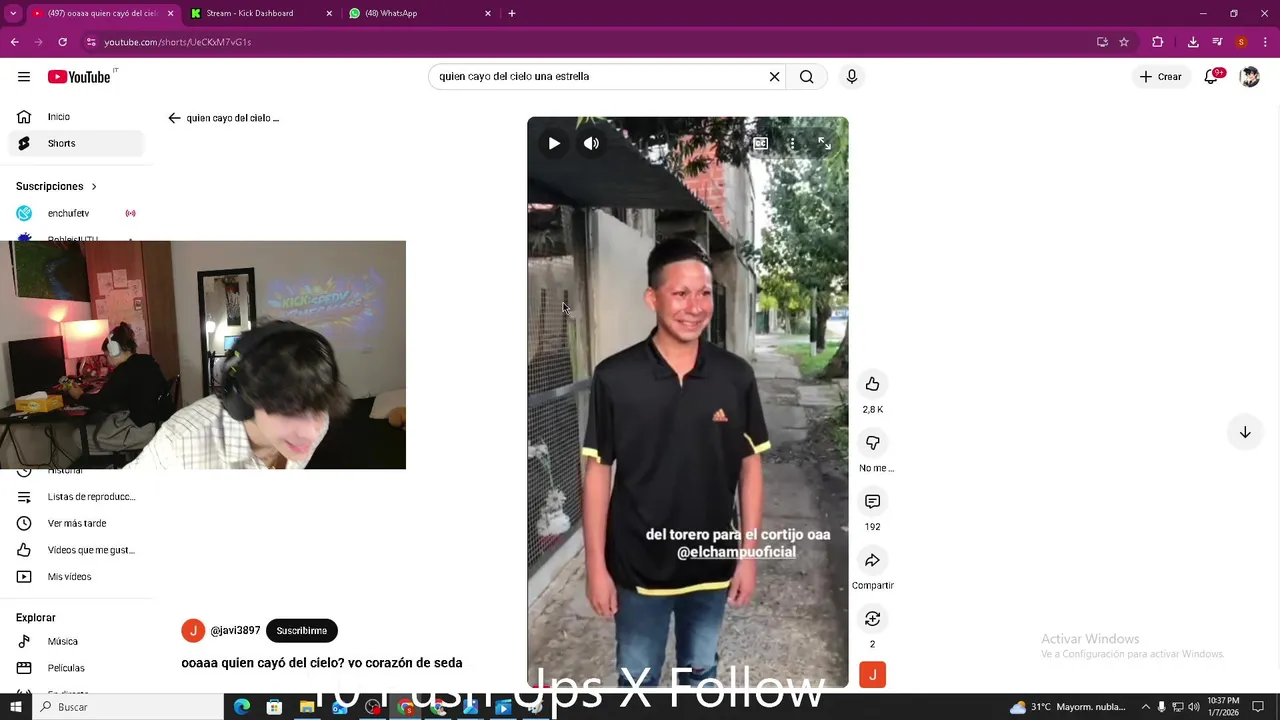This screenshot has width=1280, height=720.
Task: Reload the page
Action: click(62, 42)
